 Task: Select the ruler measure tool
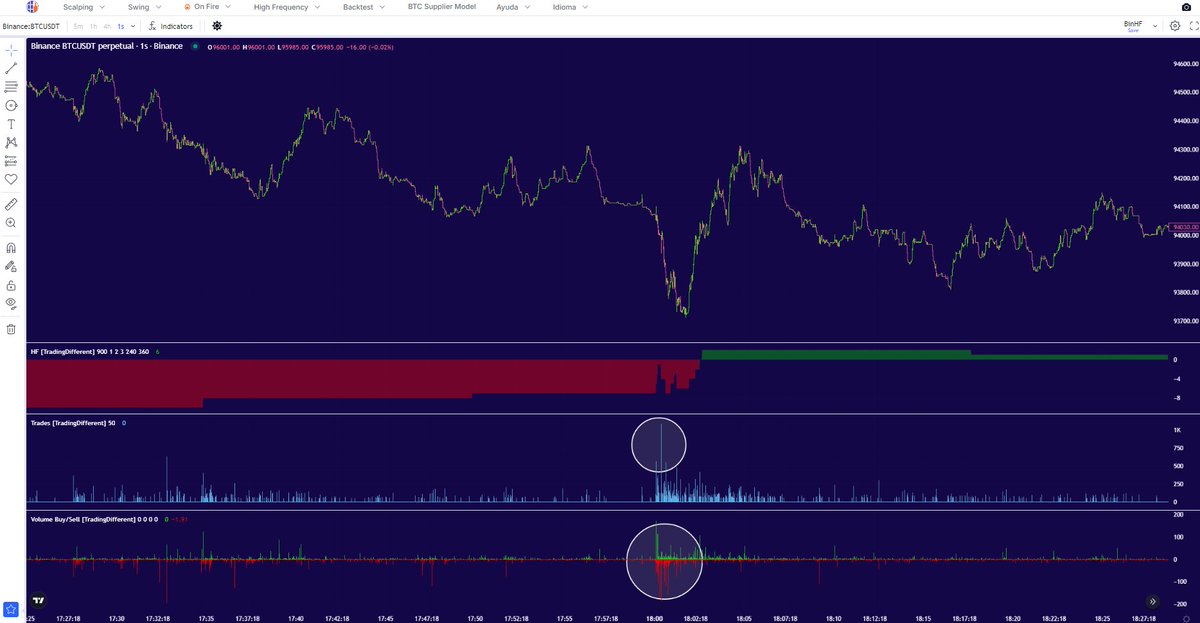coord(11,204)
